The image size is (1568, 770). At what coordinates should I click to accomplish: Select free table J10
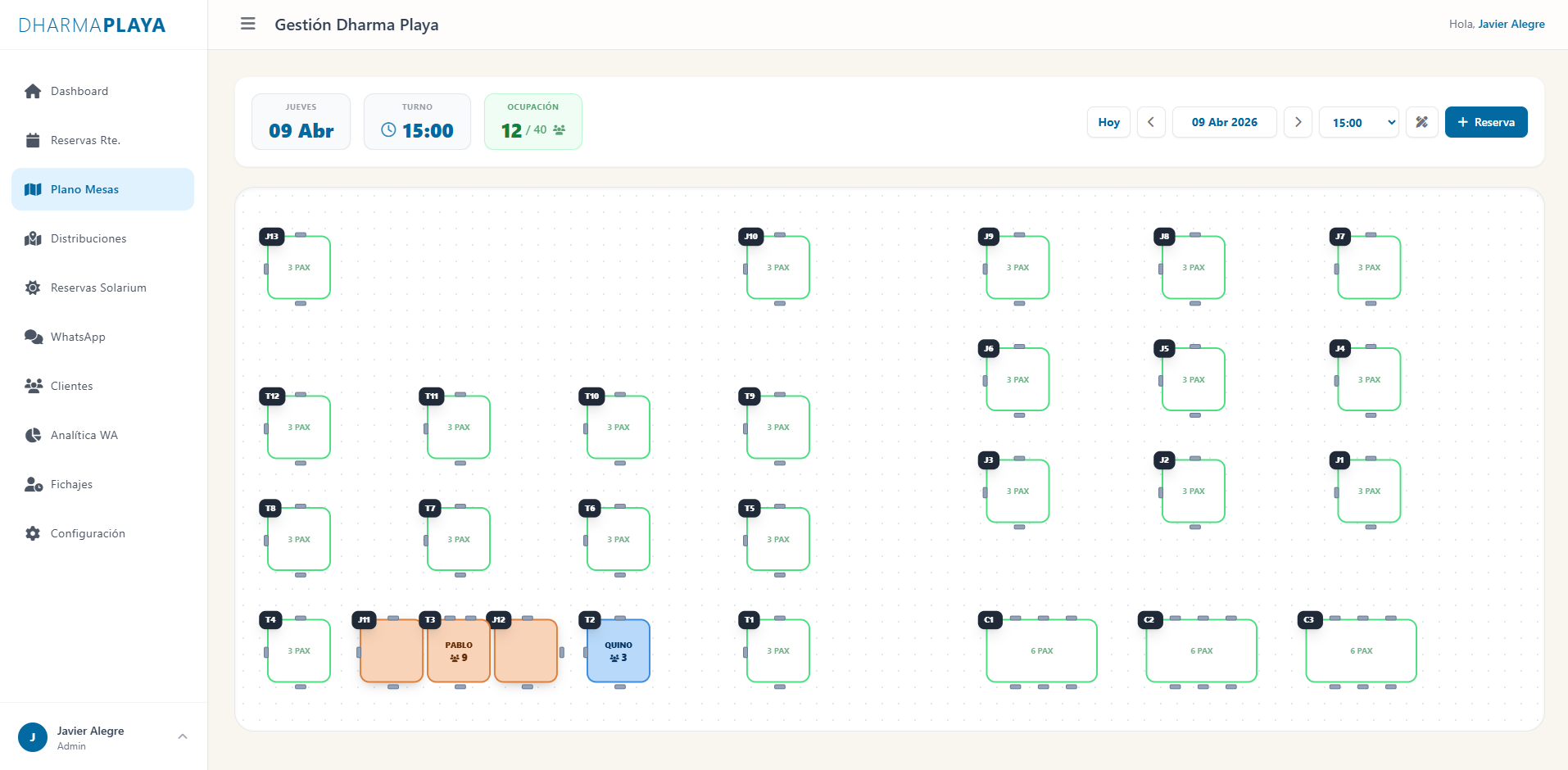click(778, 268)
